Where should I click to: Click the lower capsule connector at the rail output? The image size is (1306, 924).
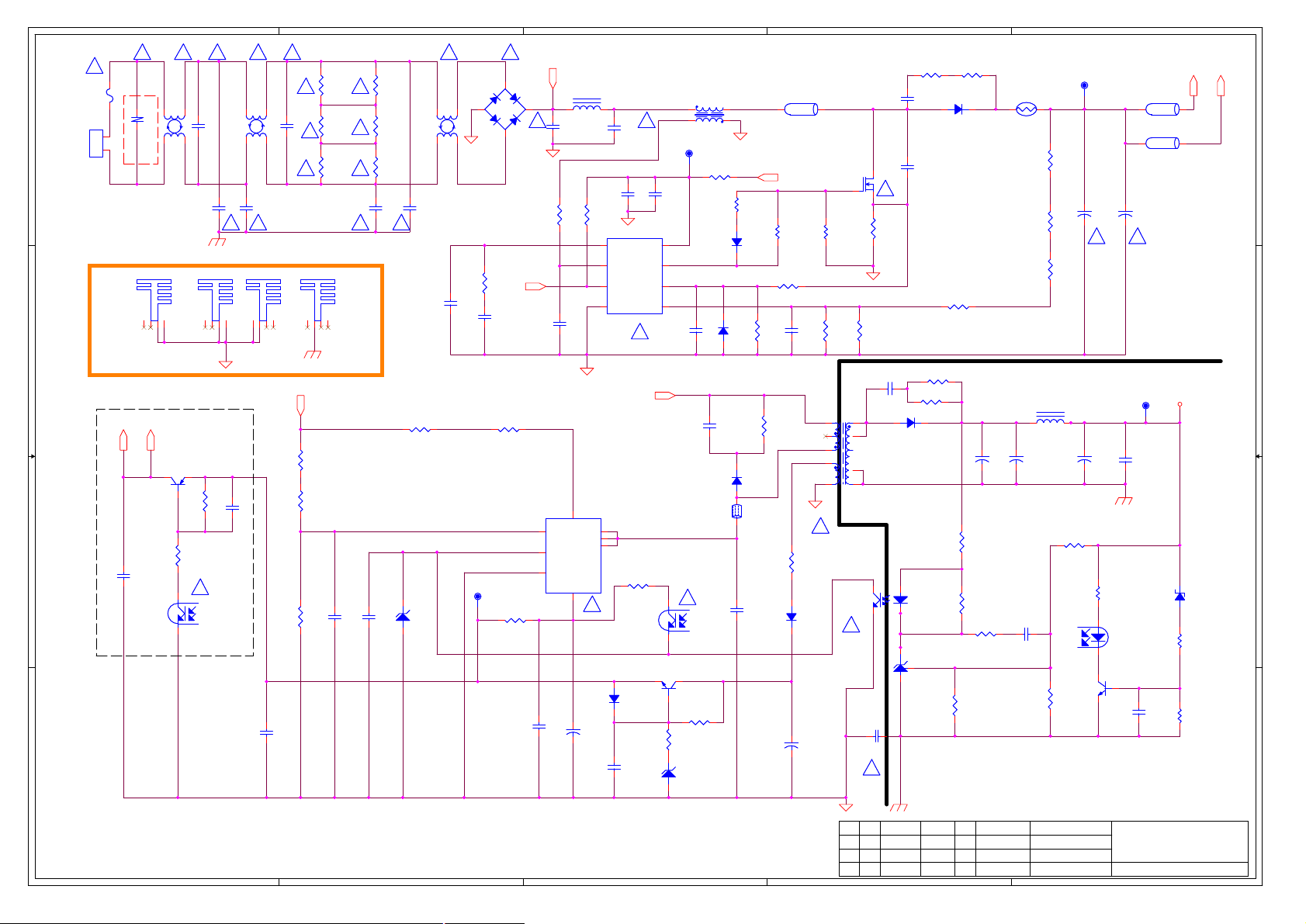pyautogui.click(x=1162, y=143)
